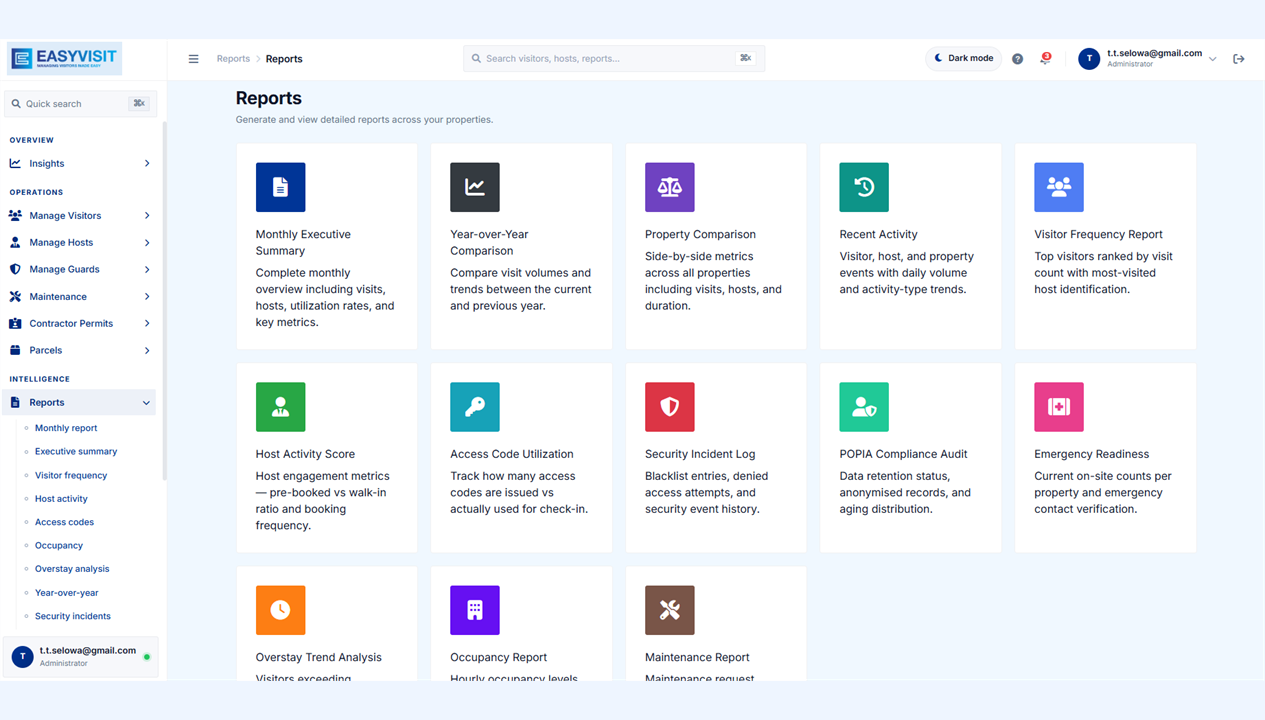The height and width of the screenshot is (720, 1265).
Task: Open the Host Activity Score card title
Action: (x=305, y=454)
